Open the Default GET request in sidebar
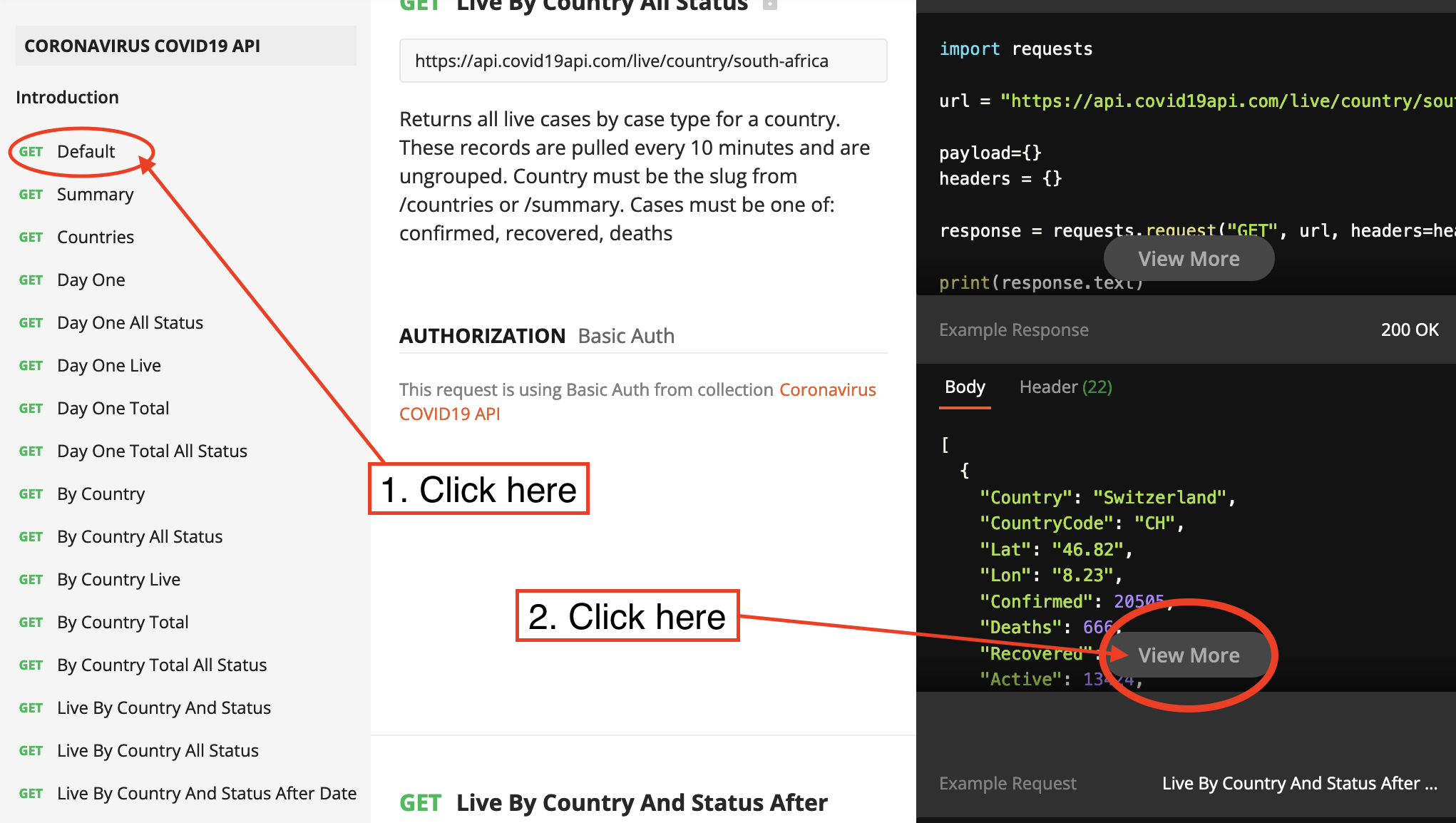Image resolution: width=1456 pixels, height=823 pixels. coord(86,151)
